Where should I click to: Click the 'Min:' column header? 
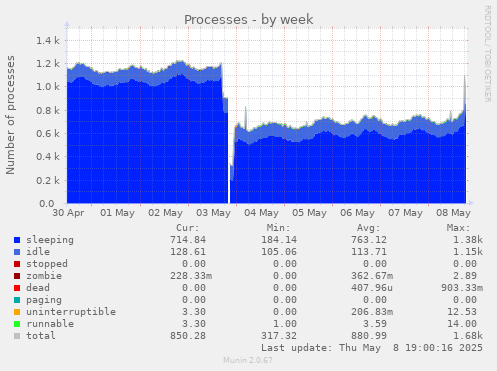click(x=278, y=228)
